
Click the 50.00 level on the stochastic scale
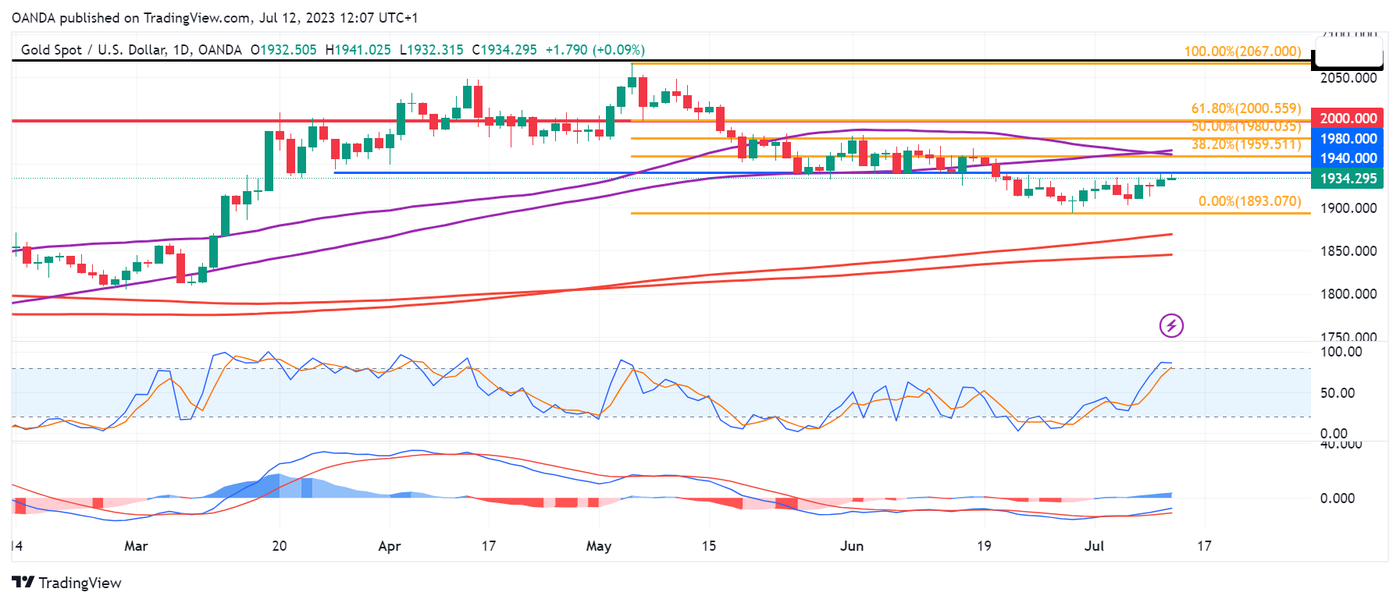click(1342, 393)
